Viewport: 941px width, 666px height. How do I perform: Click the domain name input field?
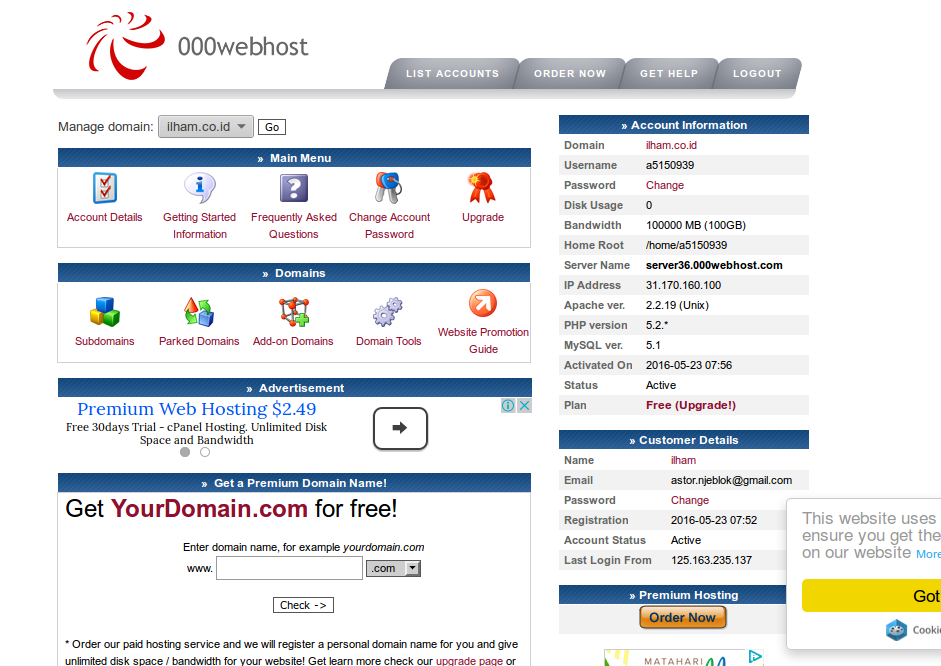tap(289, 568)
